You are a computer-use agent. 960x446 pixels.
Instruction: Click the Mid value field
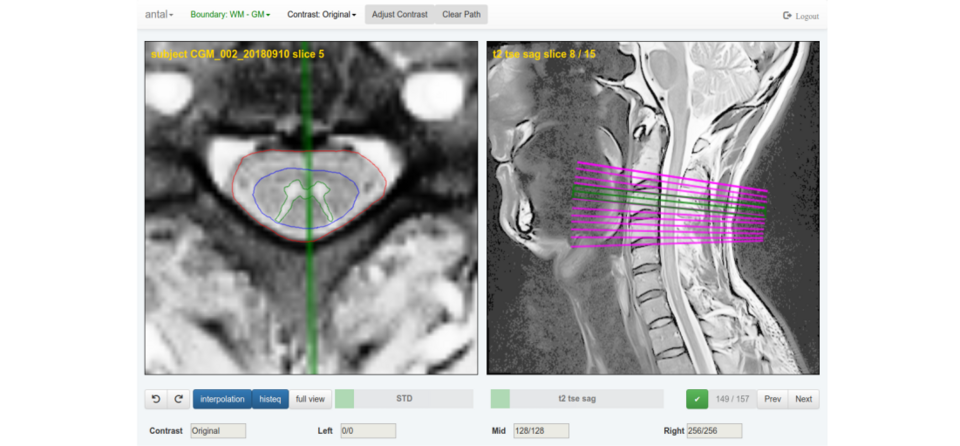tap(540, 431)
